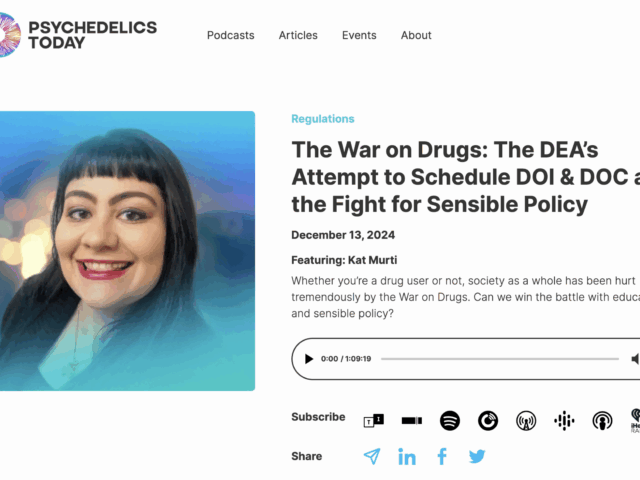Open the Pocket Casts subscribe icon
640x480 pixels.
[x=488, y=421]
